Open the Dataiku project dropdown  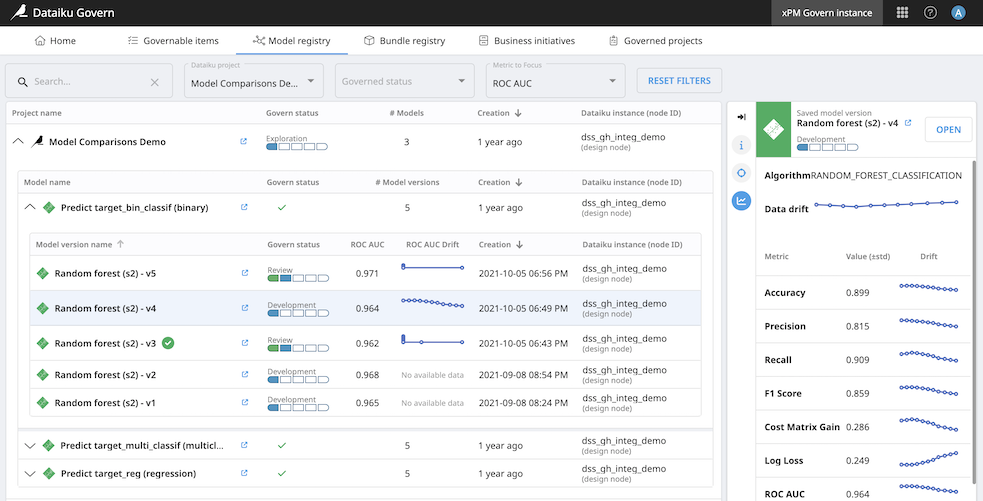coord(254,80)
